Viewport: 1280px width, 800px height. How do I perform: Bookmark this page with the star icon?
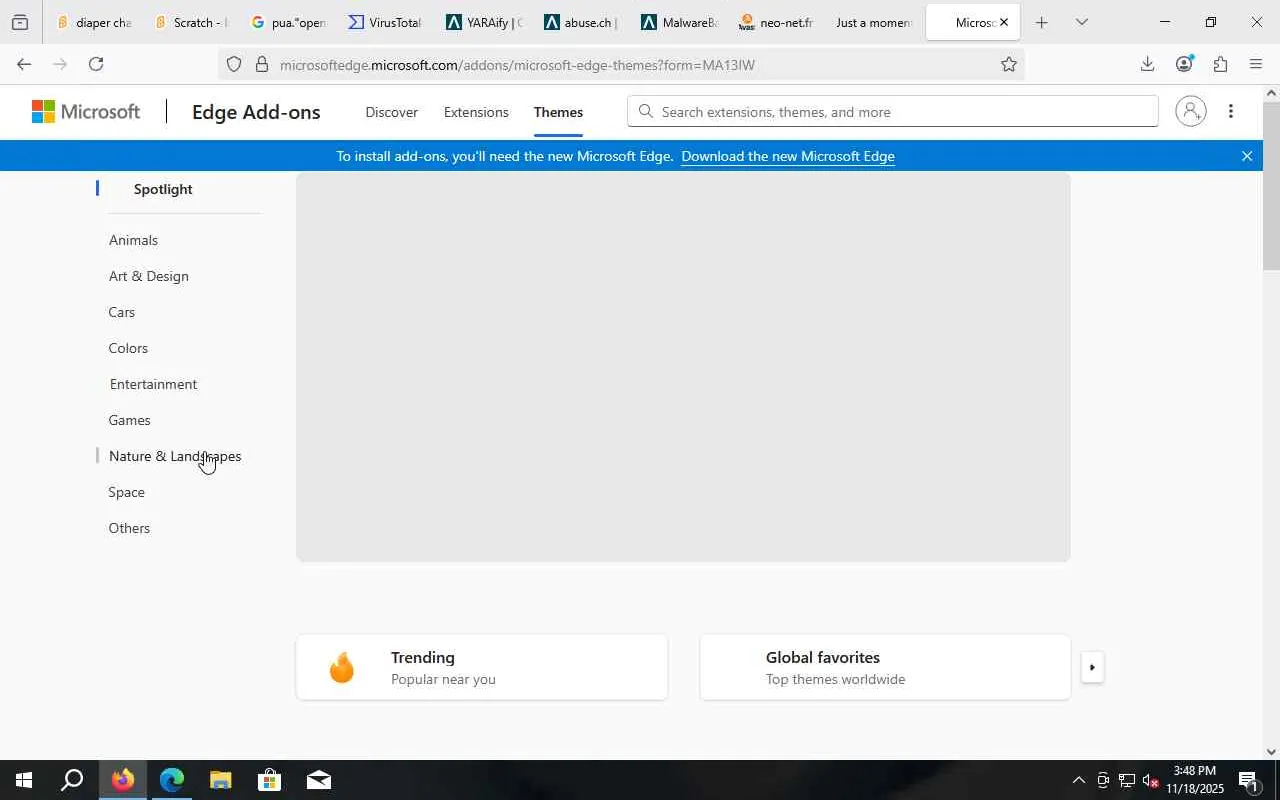pos(1009,64)
